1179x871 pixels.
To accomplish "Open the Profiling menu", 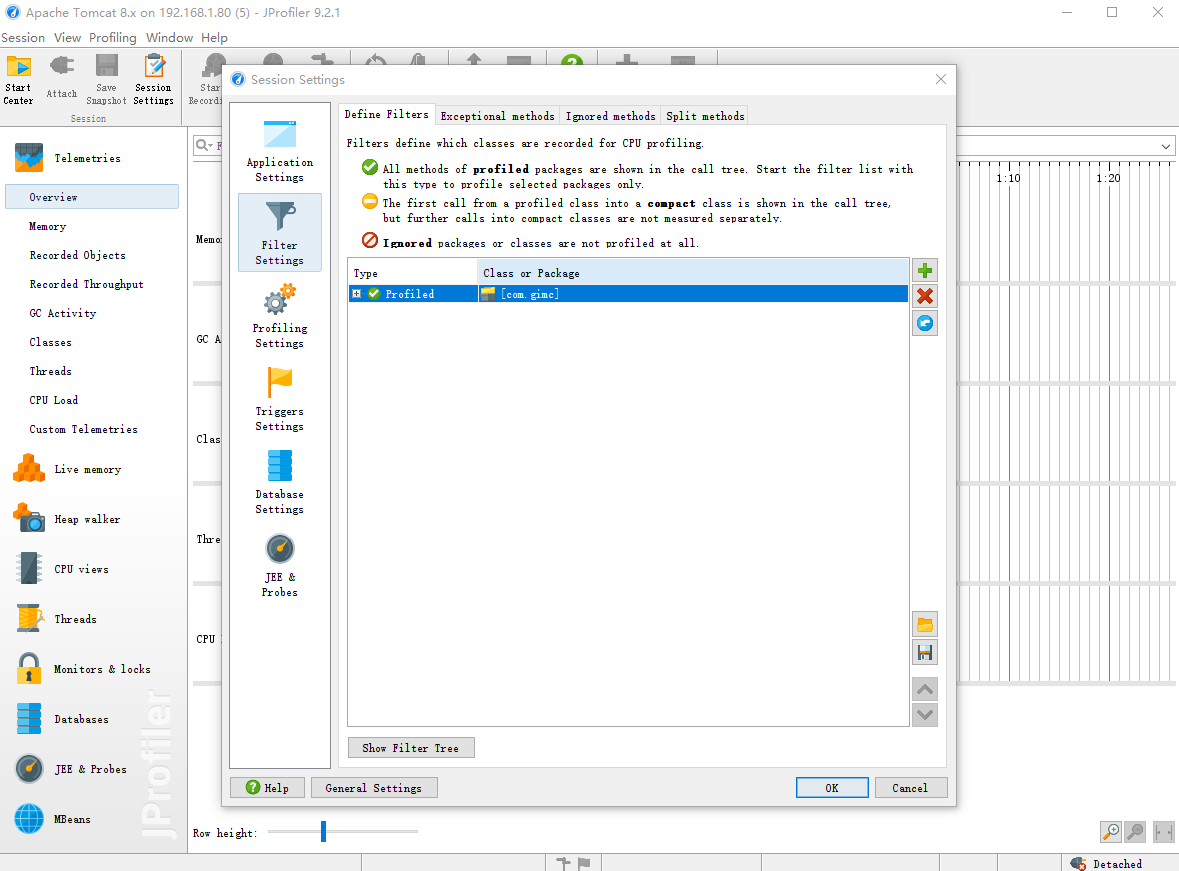I will click(x=113, y=38).
